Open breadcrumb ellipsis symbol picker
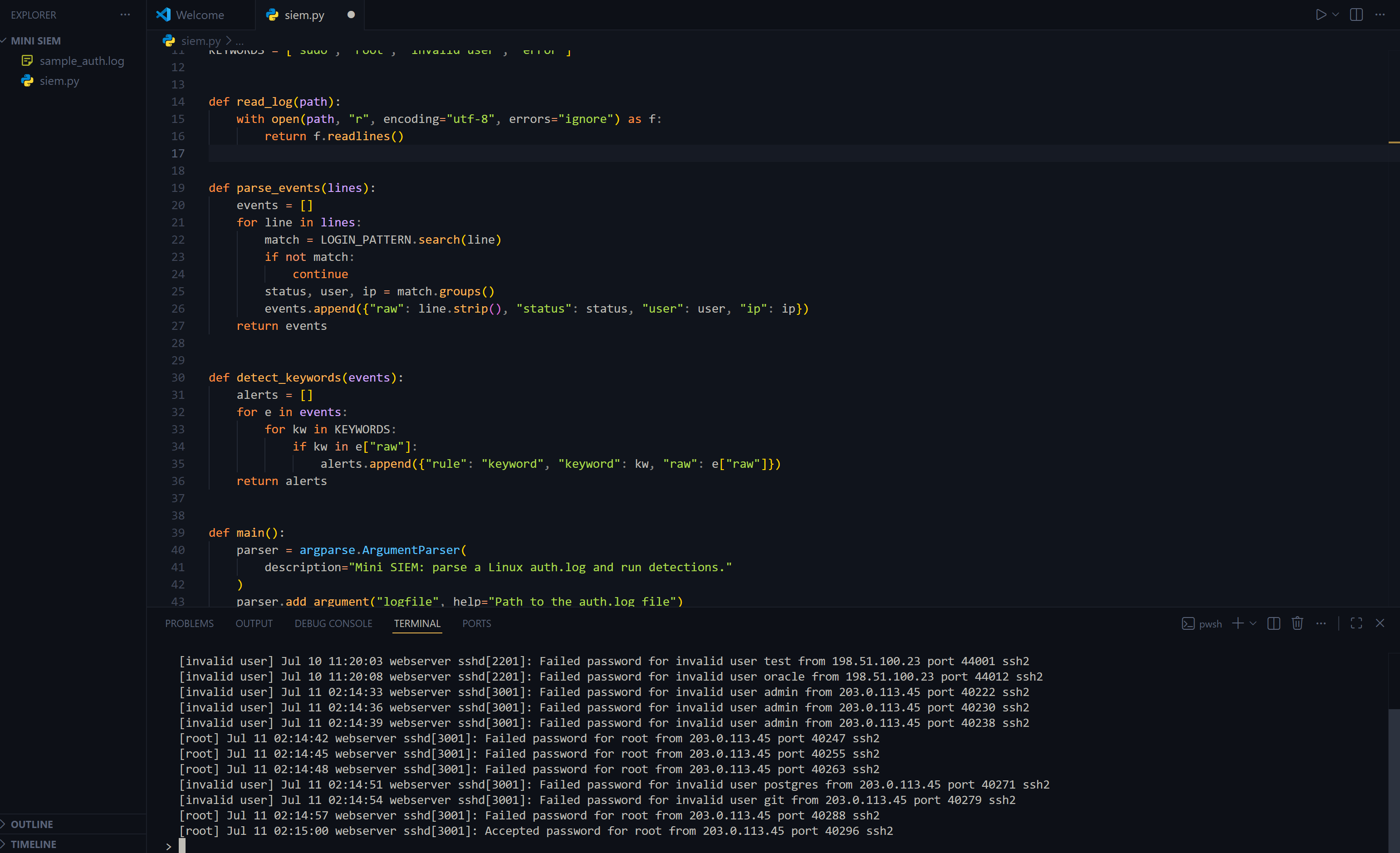 [x=239, y=41]
